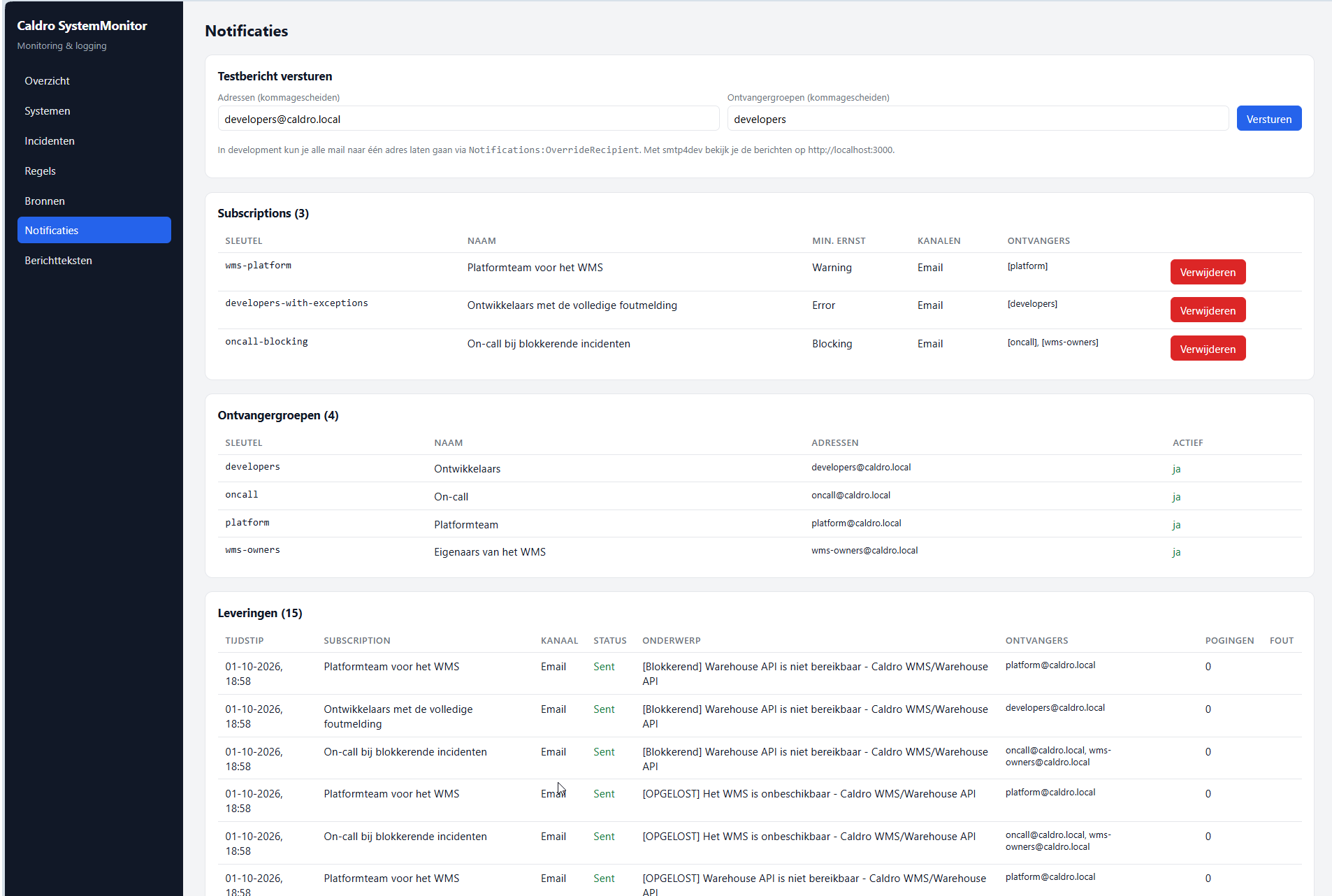Viewport: 1332px width, 896px height.
Task: Click the Versturen button
Action: click(1268, 119)
